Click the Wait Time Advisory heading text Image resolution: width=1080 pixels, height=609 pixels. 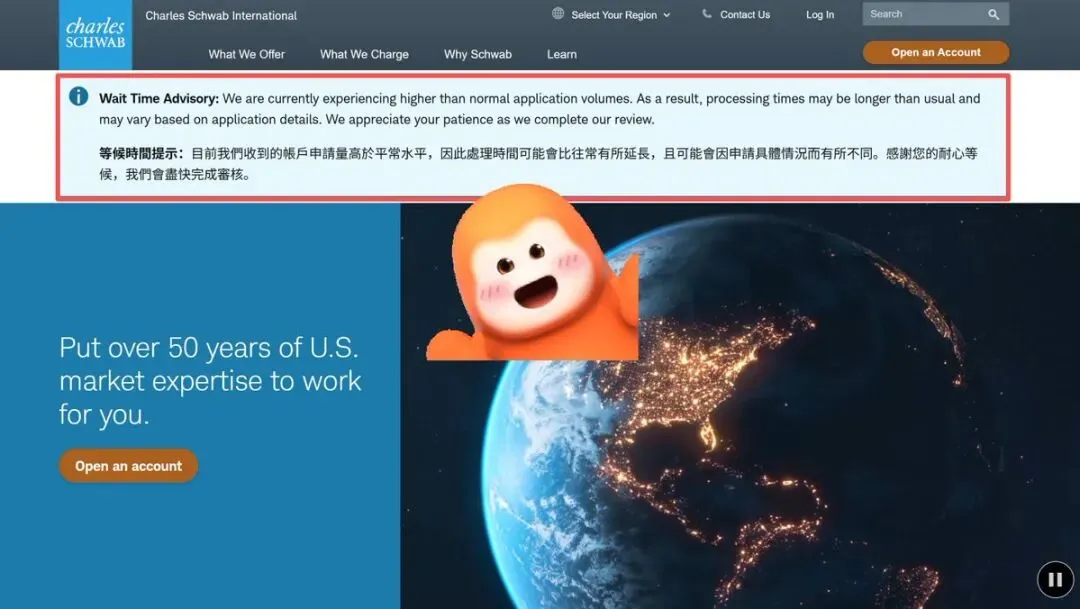coord(159,99)
